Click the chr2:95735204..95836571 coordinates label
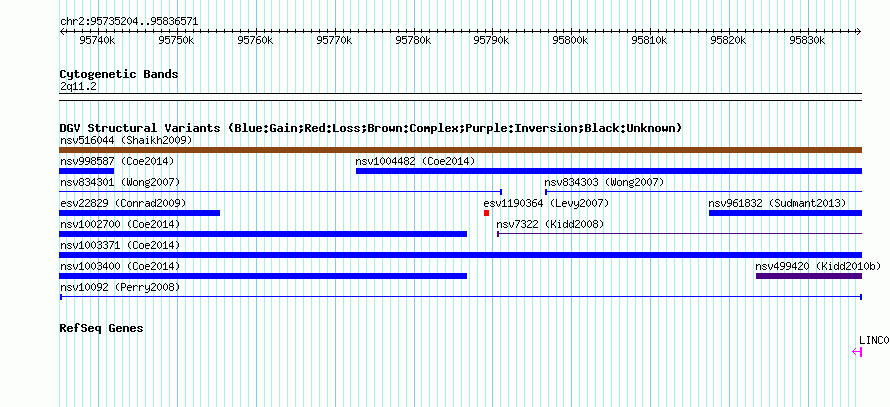Screen dimensions: 890x407 coord(129,22)
